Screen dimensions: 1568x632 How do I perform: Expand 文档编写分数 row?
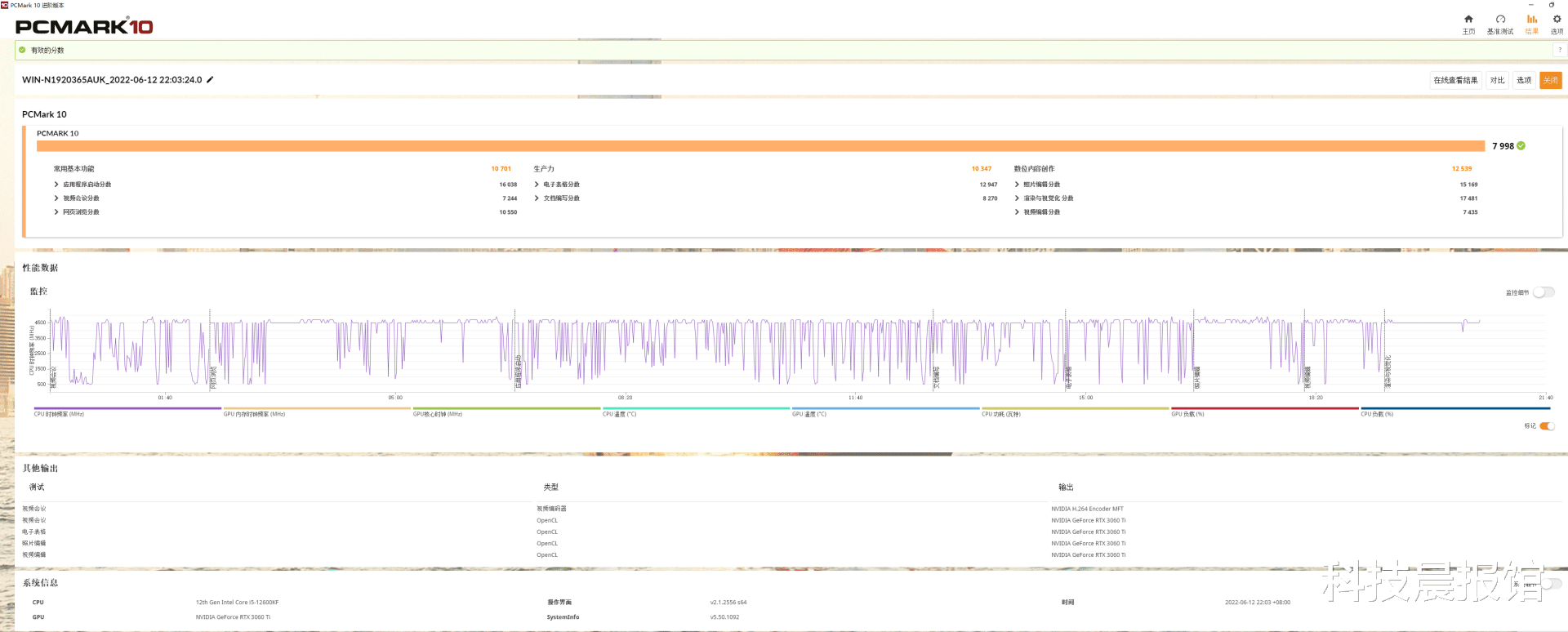click(537, 198)
